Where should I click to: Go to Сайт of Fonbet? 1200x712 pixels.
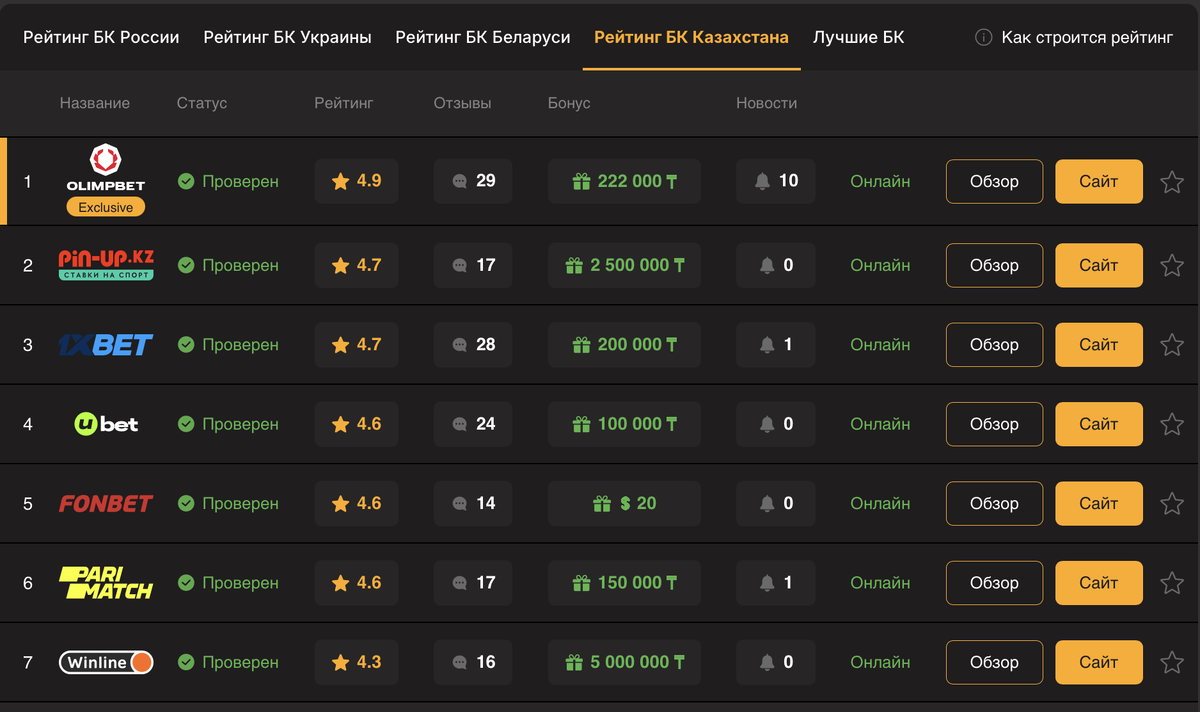click(x=1099, y=503)
